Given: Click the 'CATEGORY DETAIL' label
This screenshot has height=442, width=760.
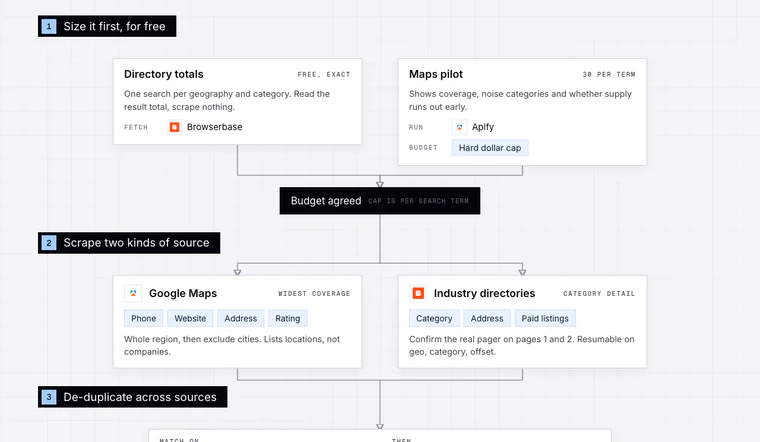Looking at the screenshot, I should 599,294.
